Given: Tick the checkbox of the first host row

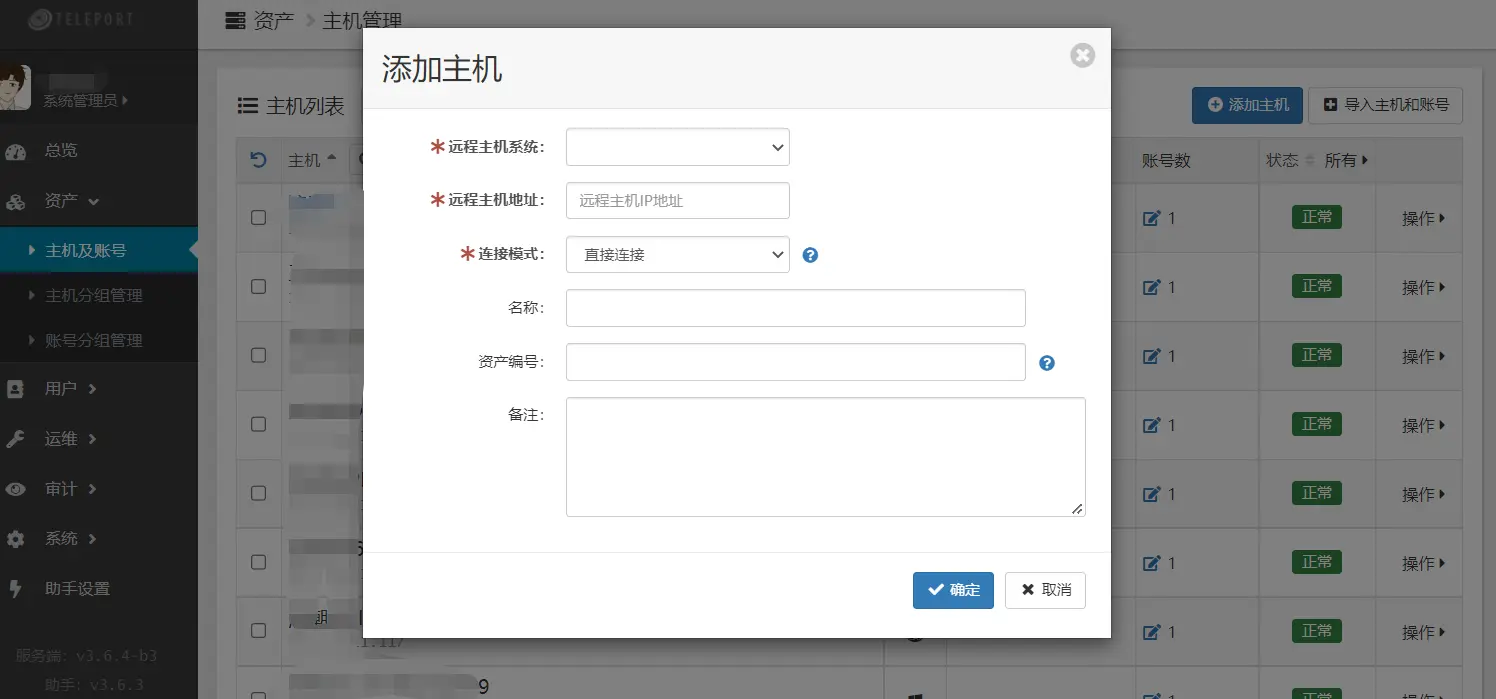Looking at the screenshot, I should [258, 218].
